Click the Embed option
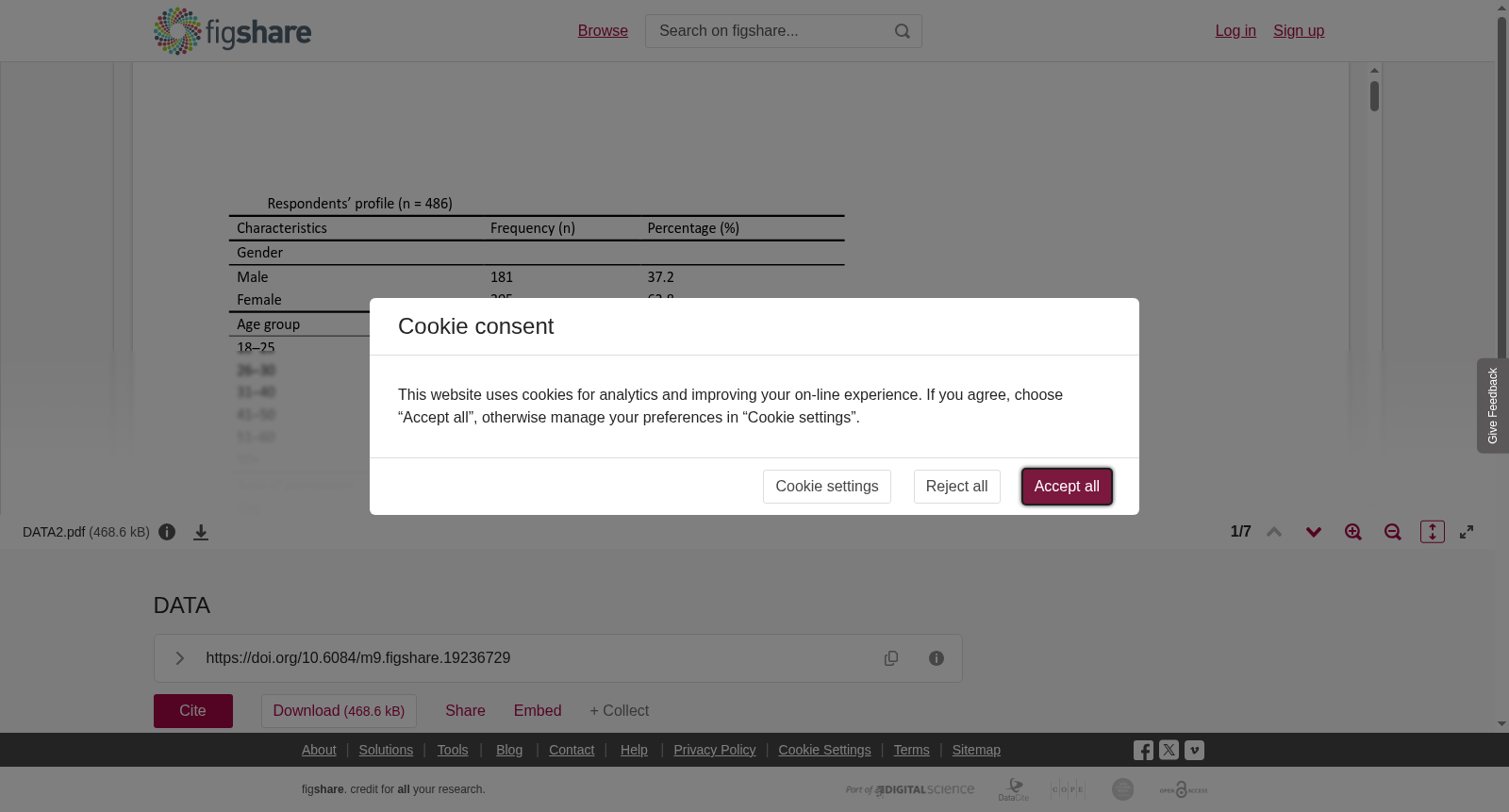 (538, 711)
